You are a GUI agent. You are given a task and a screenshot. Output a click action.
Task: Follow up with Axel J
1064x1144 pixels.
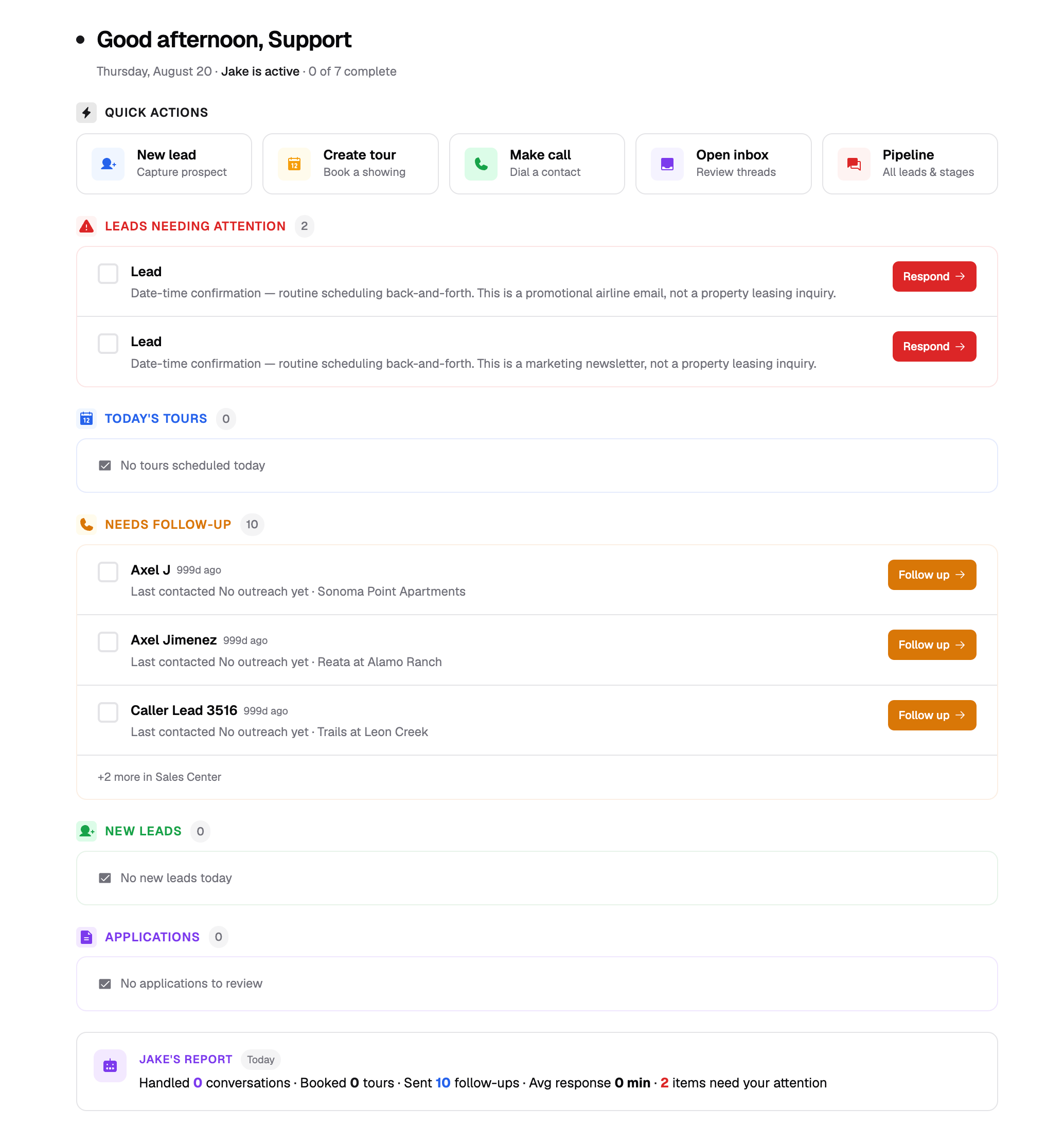point(932,575)
